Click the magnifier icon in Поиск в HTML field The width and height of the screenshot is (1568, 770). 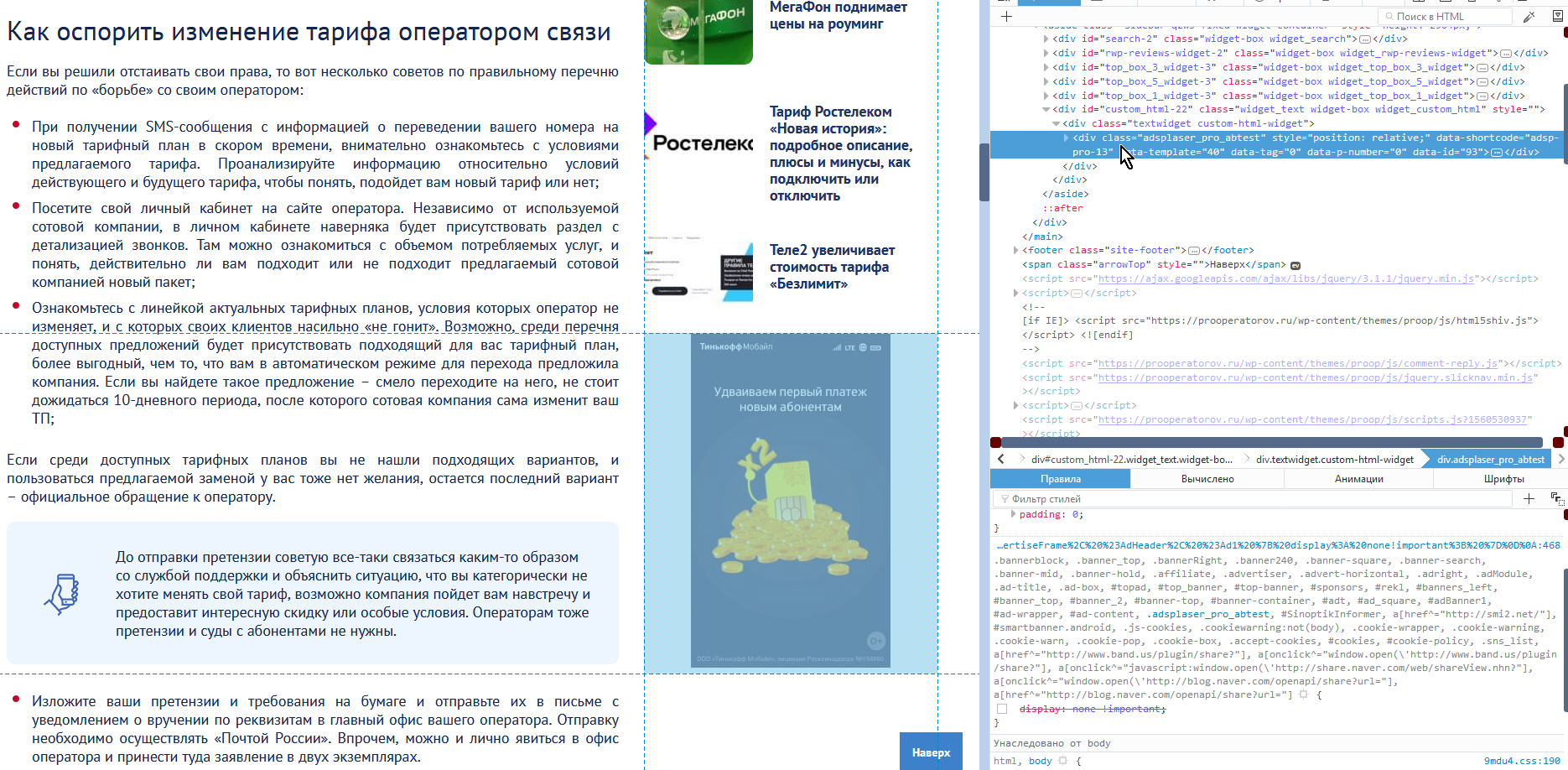pos(1389,16)
